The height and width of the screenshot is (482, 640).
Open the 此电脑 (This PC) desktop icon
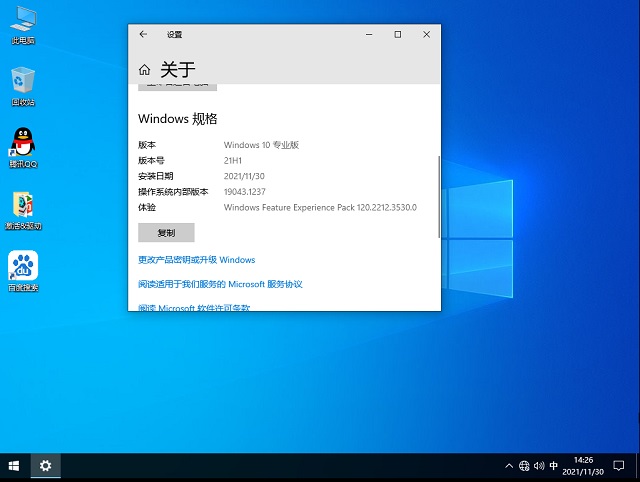tap(22, 19)
